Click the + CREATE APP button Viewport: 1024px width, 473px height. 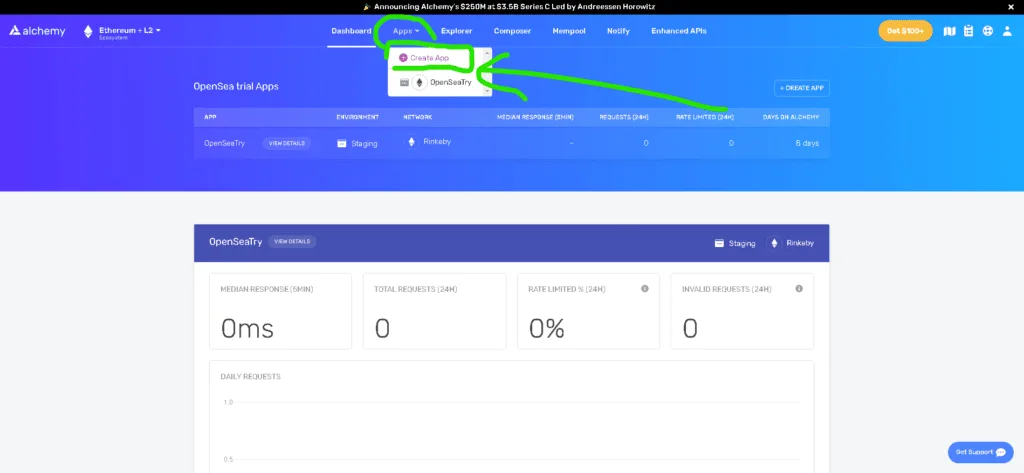click(x=801, y=88)
